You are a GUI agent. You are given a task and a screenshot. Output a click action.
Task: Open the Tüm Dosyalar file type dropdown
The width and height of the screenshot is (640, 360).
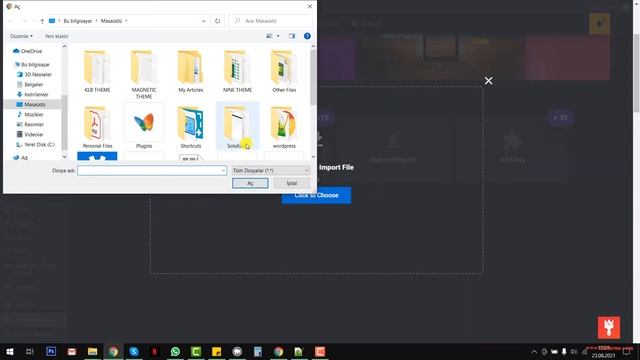coord(271,171)
